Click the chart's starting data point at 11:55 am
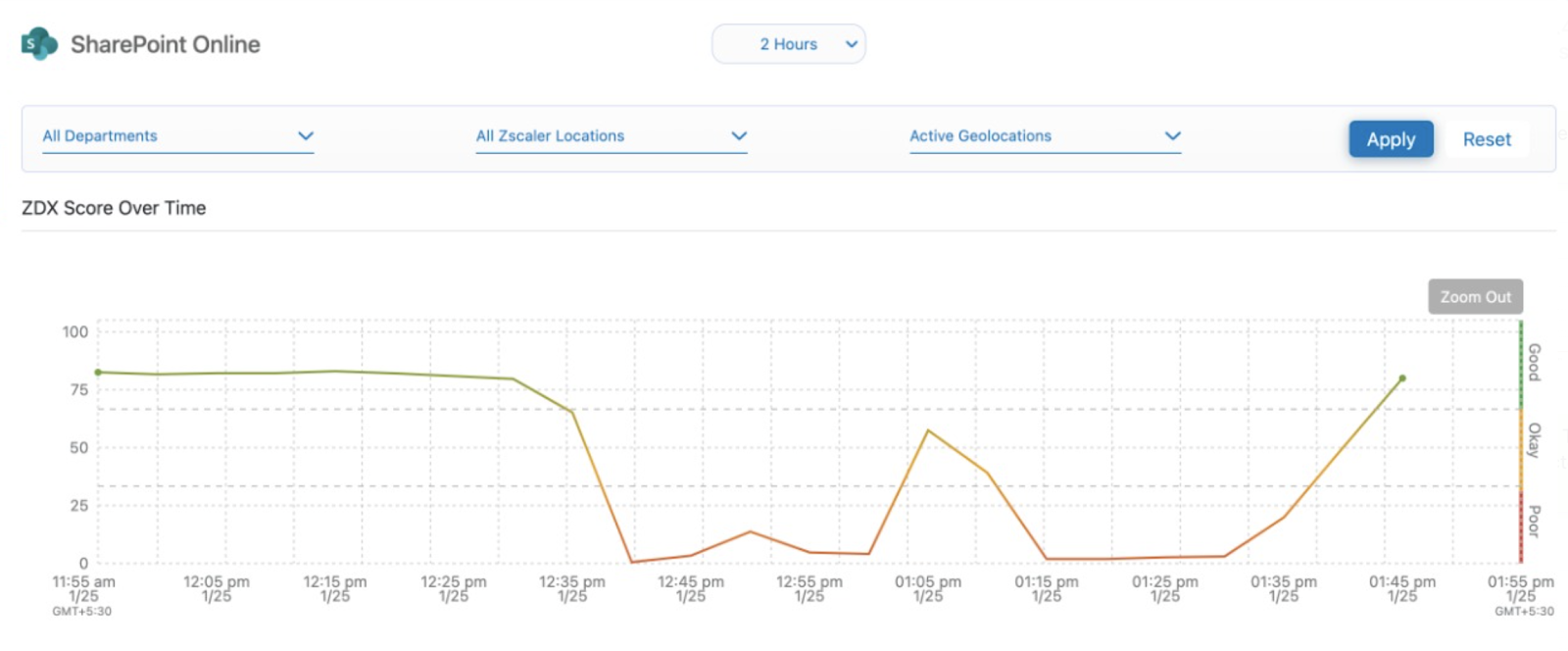The height and width of the screenshot is (651, 1568). pos(98,373)
